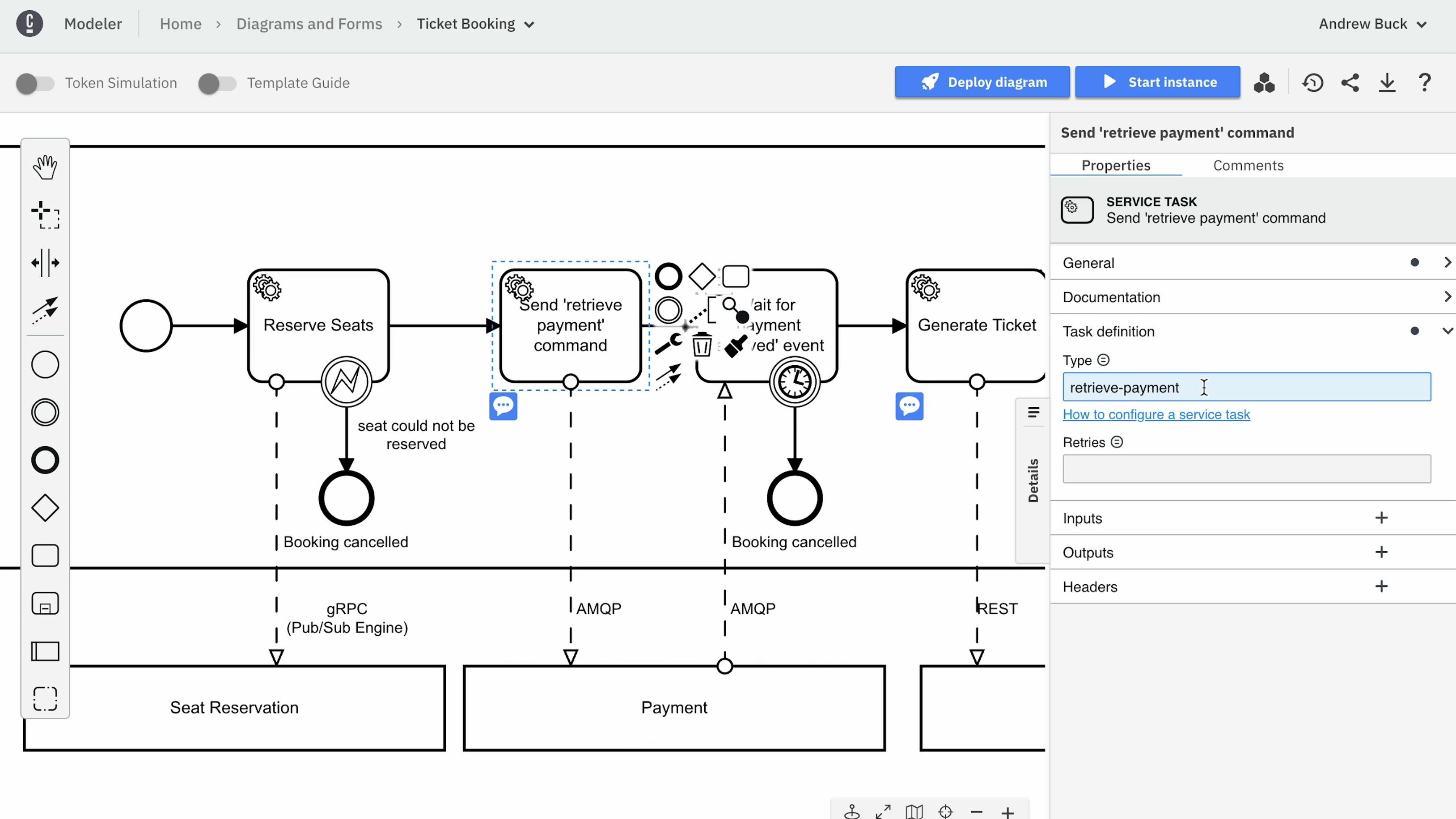Viewport: 1456px width, 819px height.
Task: Activate the lasso selection tool
Action: tap(45, 215)
